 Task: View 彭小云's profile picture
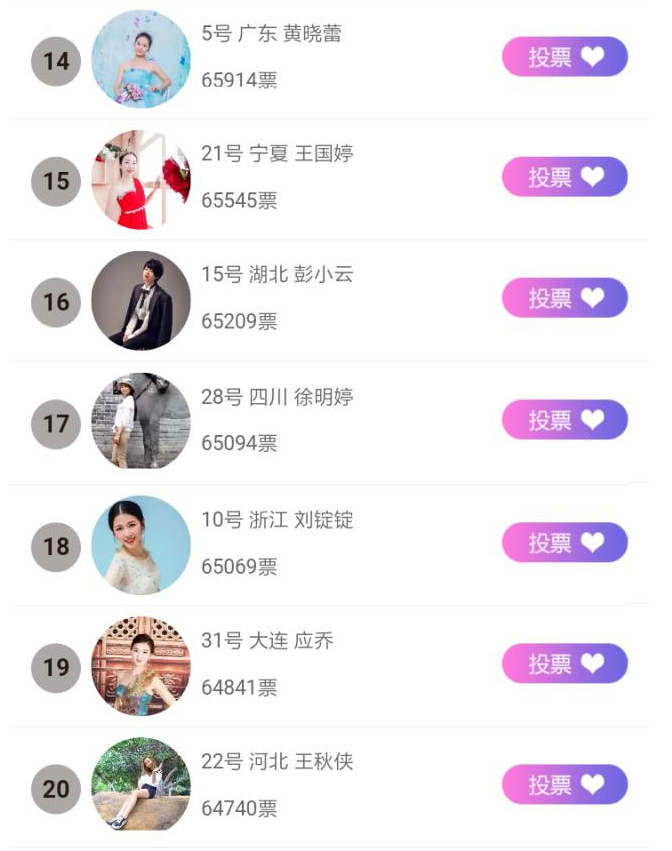pos(140,301)
